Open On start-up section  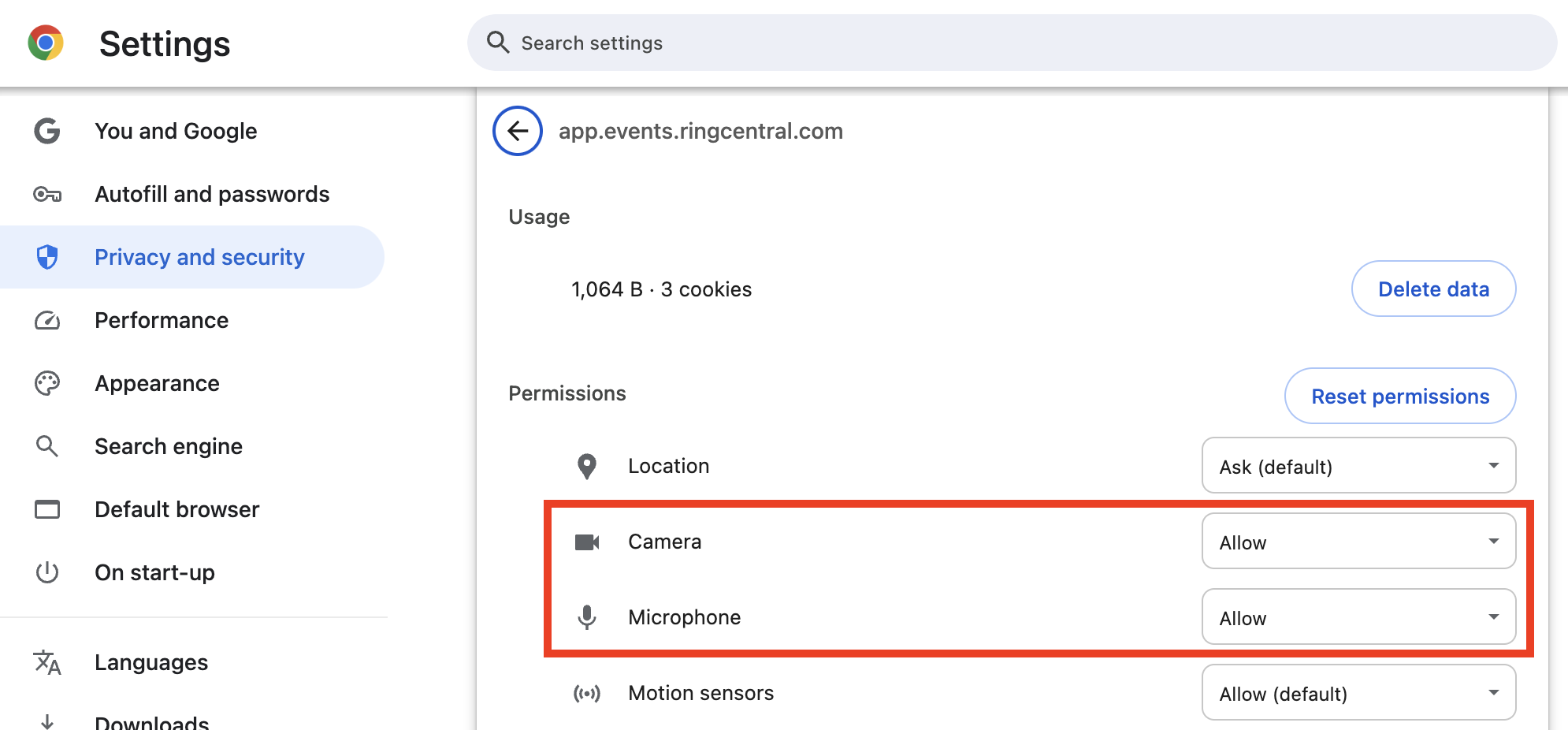pyautogui.click(x=192, y=572)
